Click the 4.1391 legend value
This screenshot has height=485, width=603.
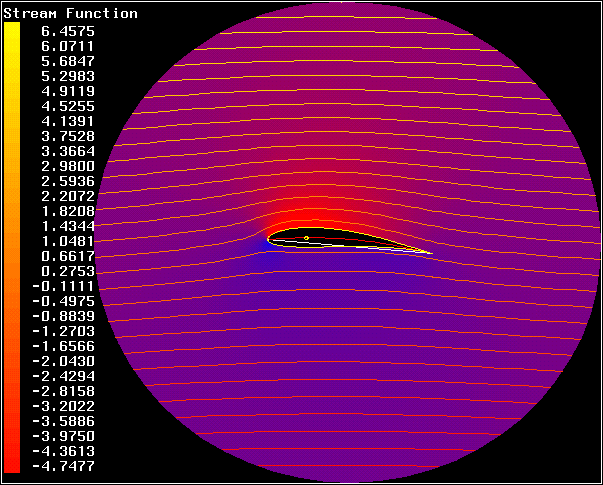(68, 121)
